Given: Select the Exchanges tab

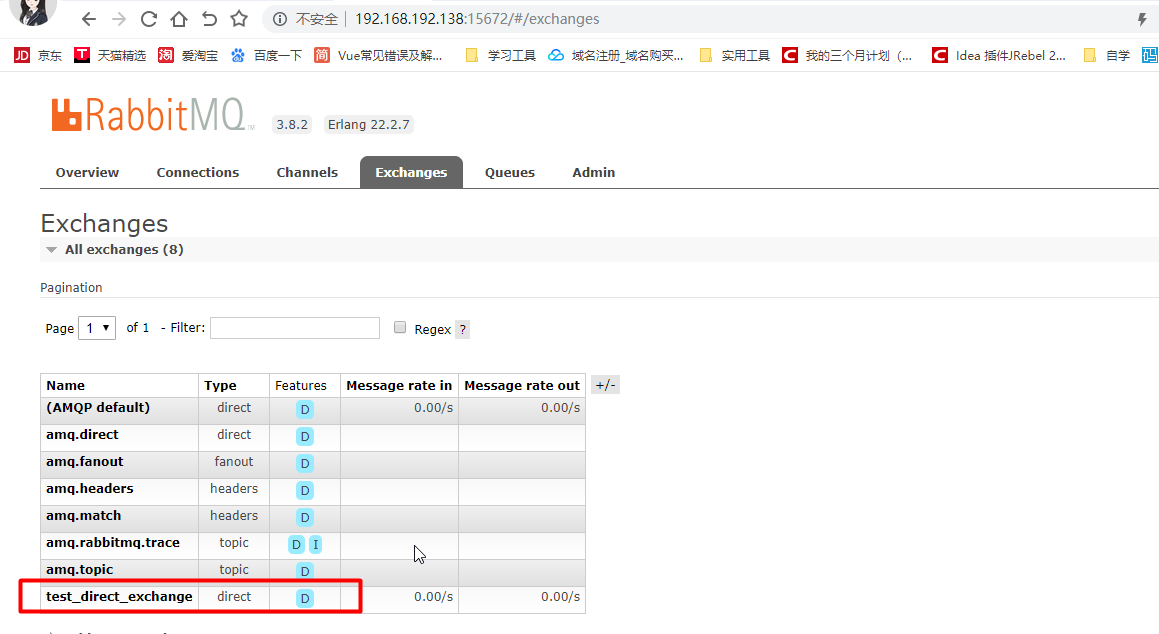Looking at the screenshot, I should [411, 172].
